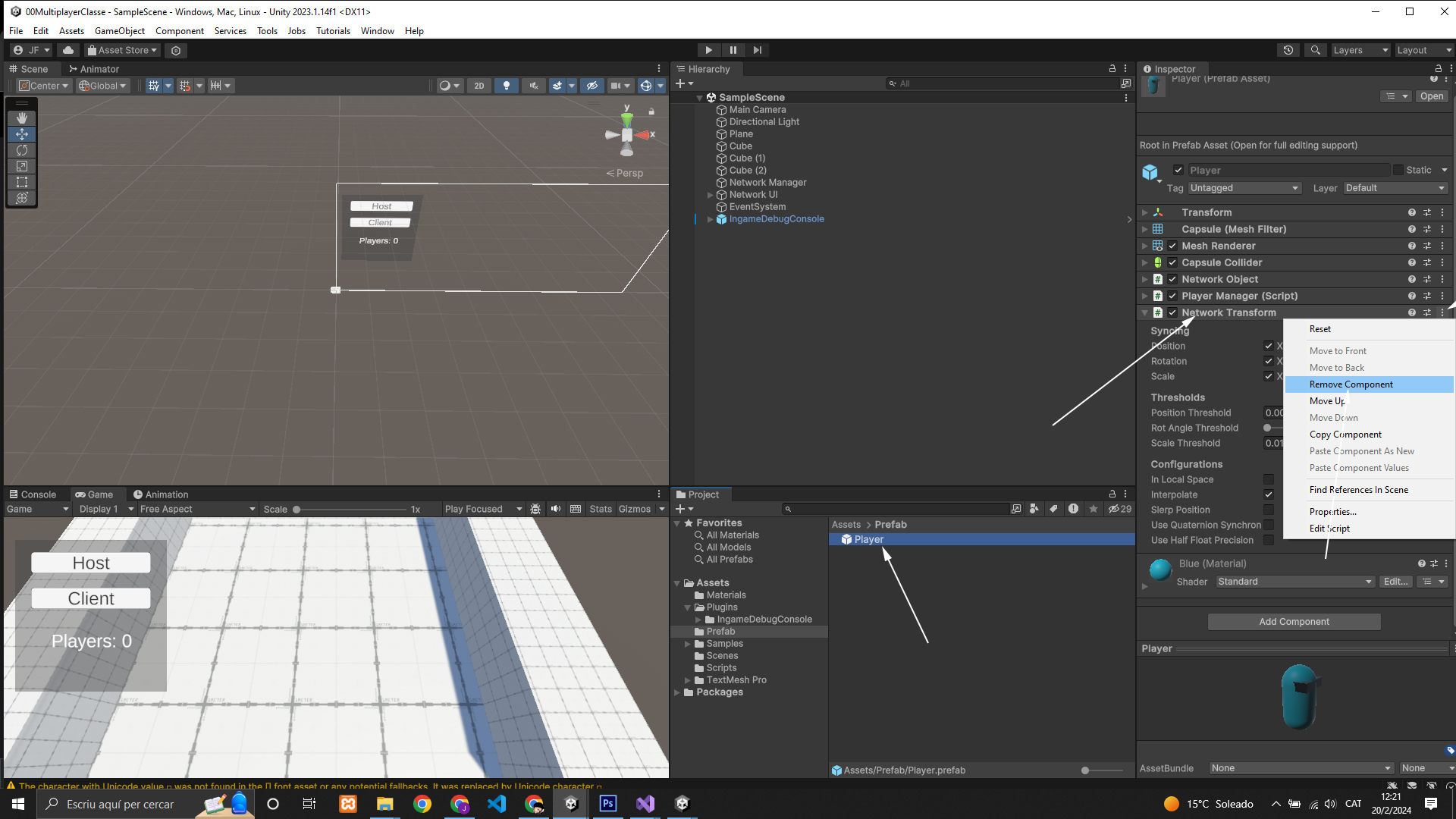
Task: Toggle 2D view mode in Scene
Action: click(x=479, y=86)
